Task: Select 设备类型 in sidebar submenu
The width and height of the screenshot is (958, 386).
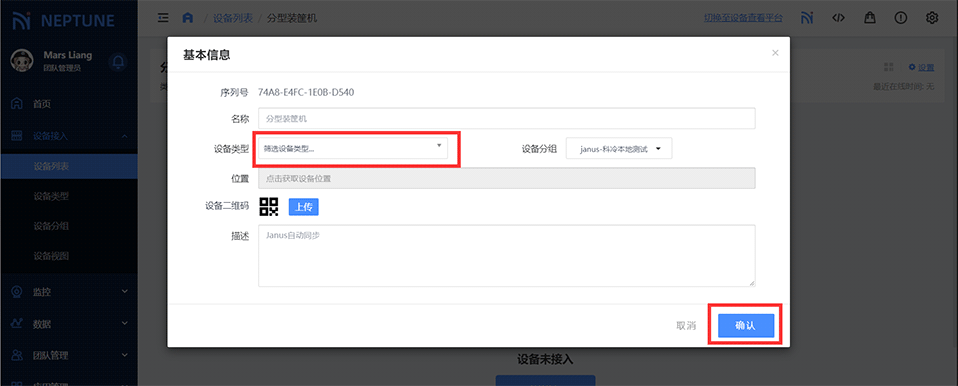Action: (x=51, y=196)
